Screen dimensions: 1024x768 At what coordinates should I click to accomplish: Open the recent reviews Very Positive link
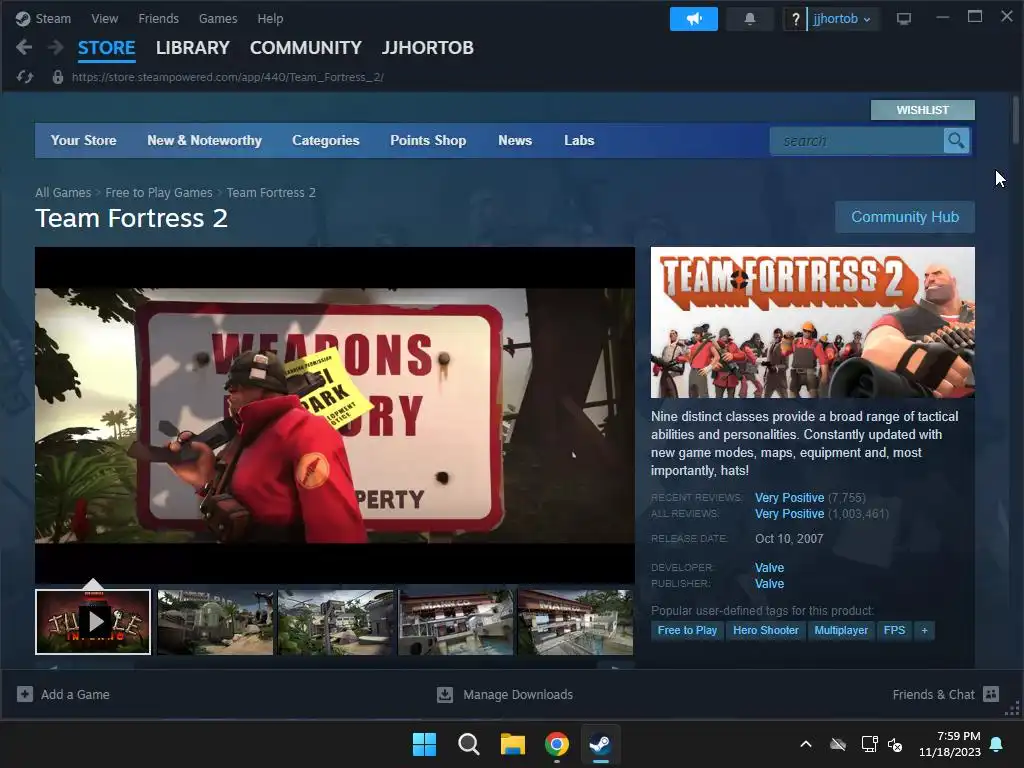click(790, 498)
